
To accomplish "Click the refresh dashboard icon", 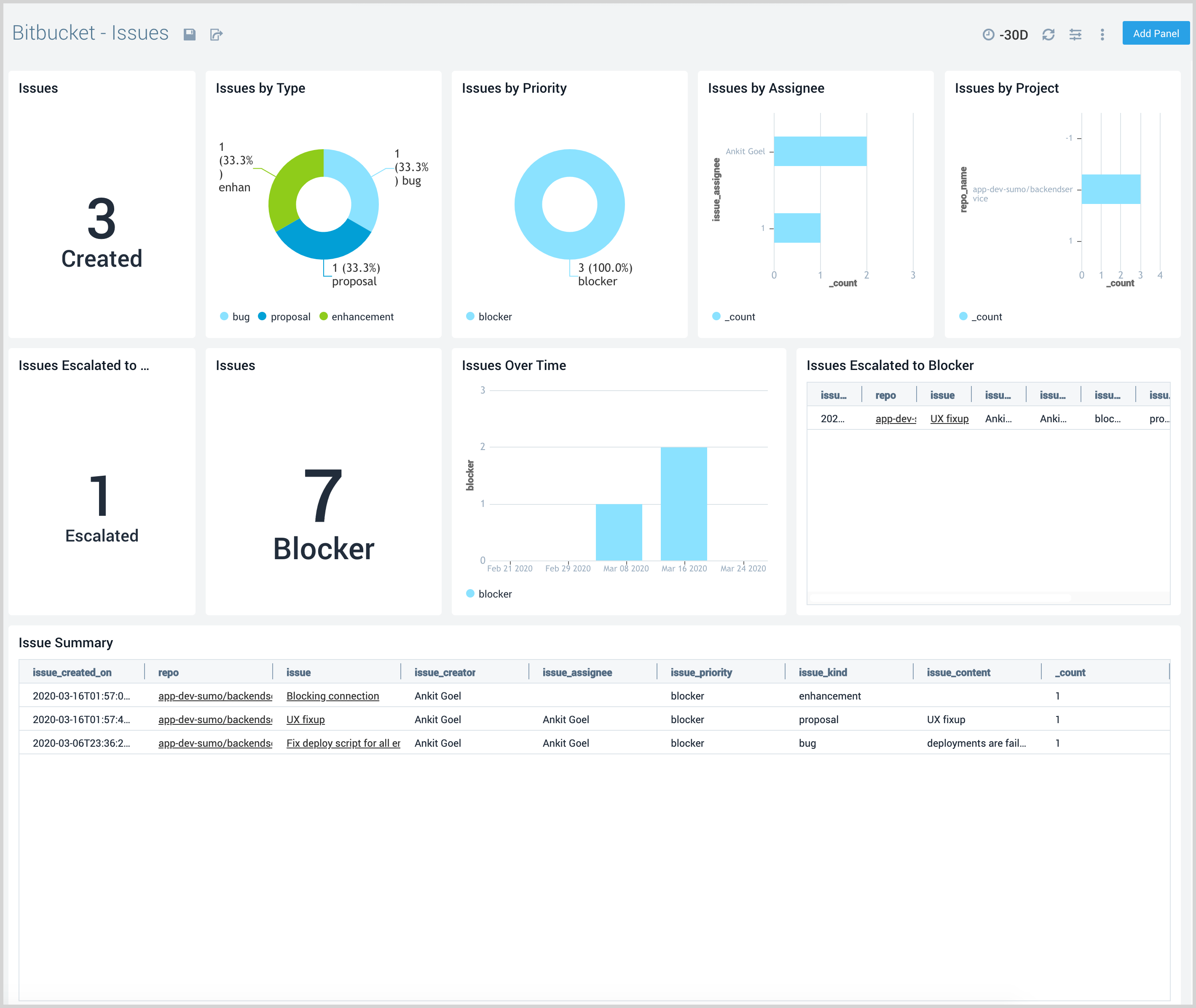I will click(1048, 35).
